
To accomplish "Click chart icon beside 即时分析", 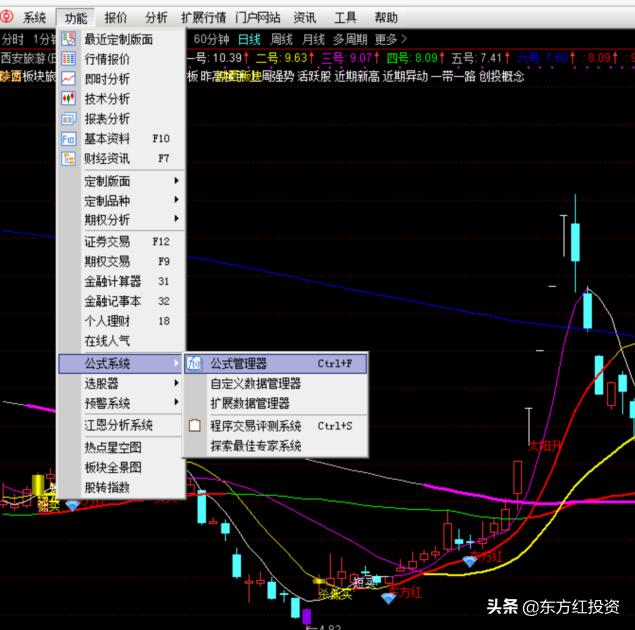I will [x=68, y=79].
